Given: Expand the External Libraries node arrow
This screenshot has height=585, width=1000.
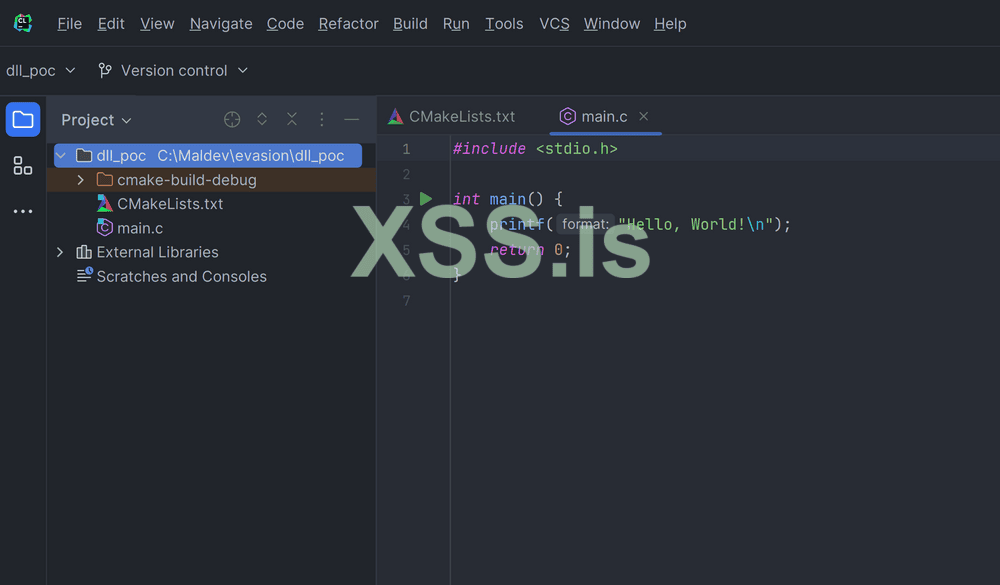Looking at the screenshot, I should (60, 252).
